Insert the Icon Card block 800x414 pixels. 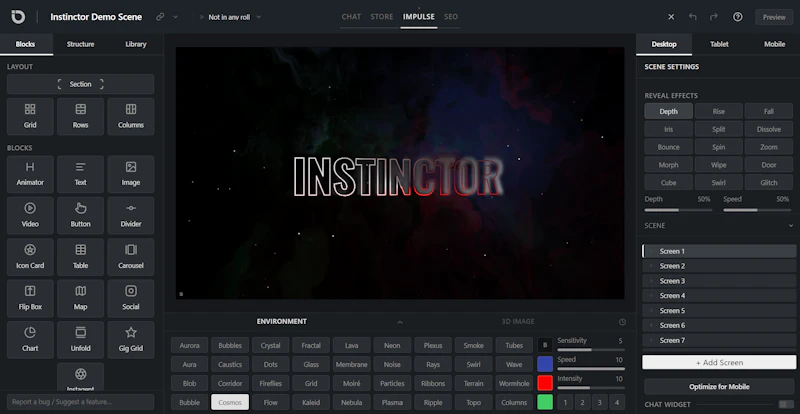click(x=30, y=257)
